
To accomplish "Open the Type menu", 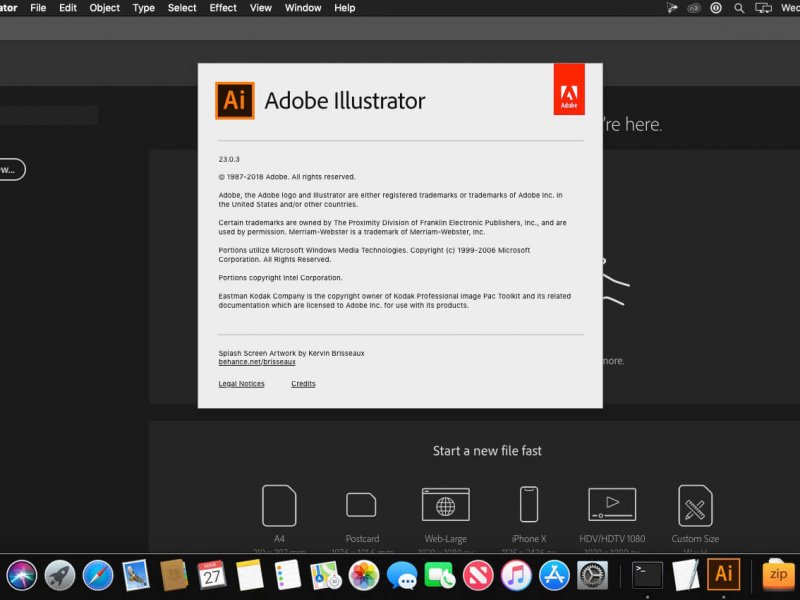I will 143,8.
